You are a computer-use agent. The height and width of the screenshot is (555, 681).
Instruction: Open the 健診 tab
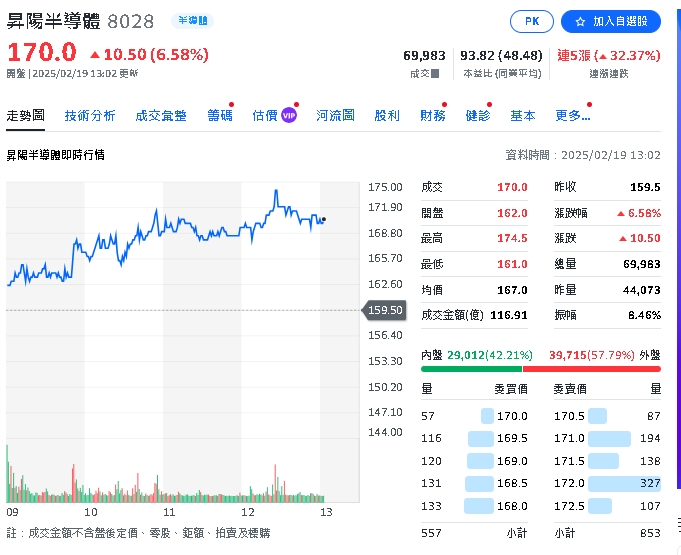478,116
